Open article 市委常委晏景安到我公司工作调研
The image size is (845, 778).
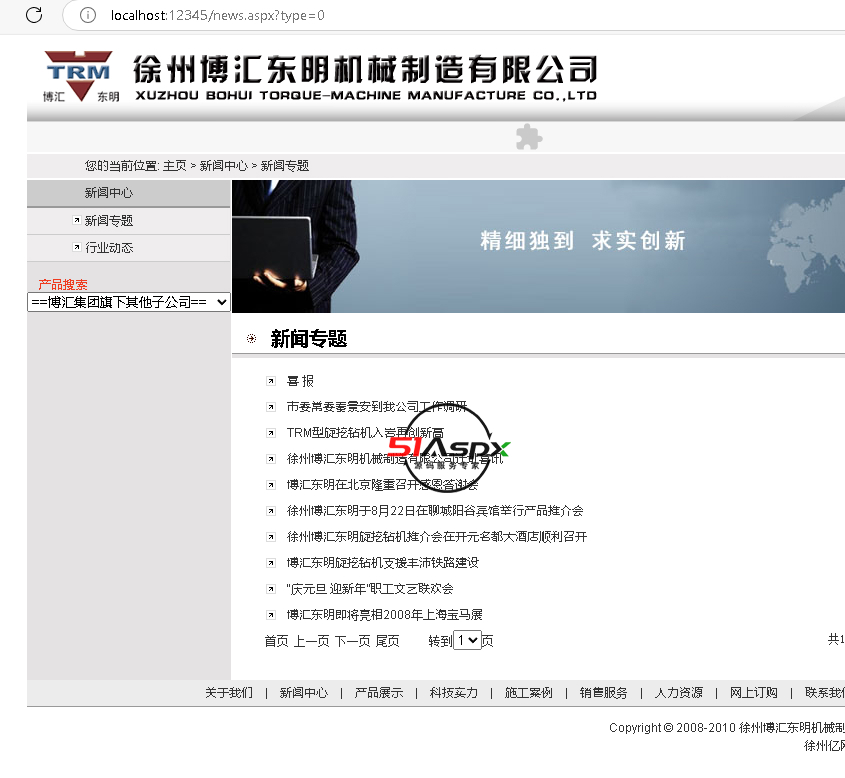tap(377, 407)
